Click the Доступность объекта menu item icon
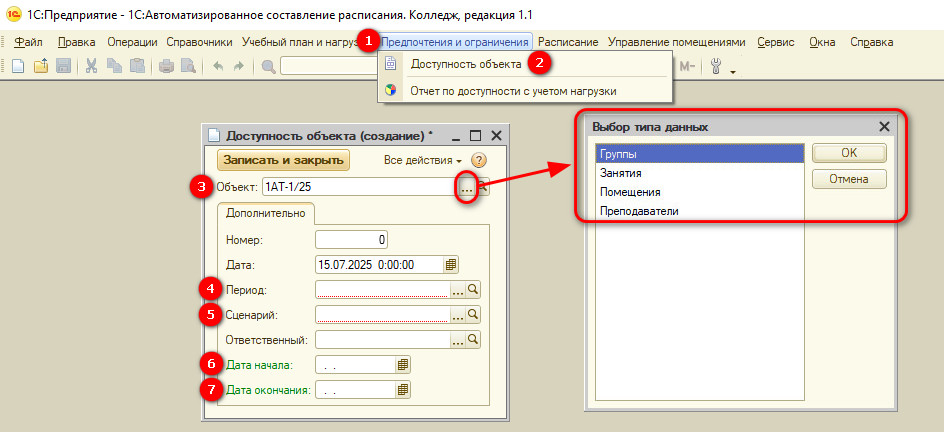Screen dimensions: 944x432 (391, 64)
